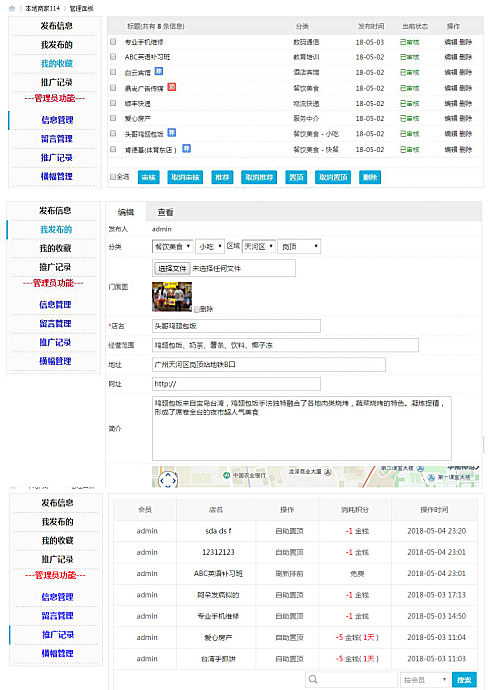The width and height of the screenshot is (500, 690).
Task: Click the 数码通信 category cell
Action: pyautogui.click(x=306, y=42)
